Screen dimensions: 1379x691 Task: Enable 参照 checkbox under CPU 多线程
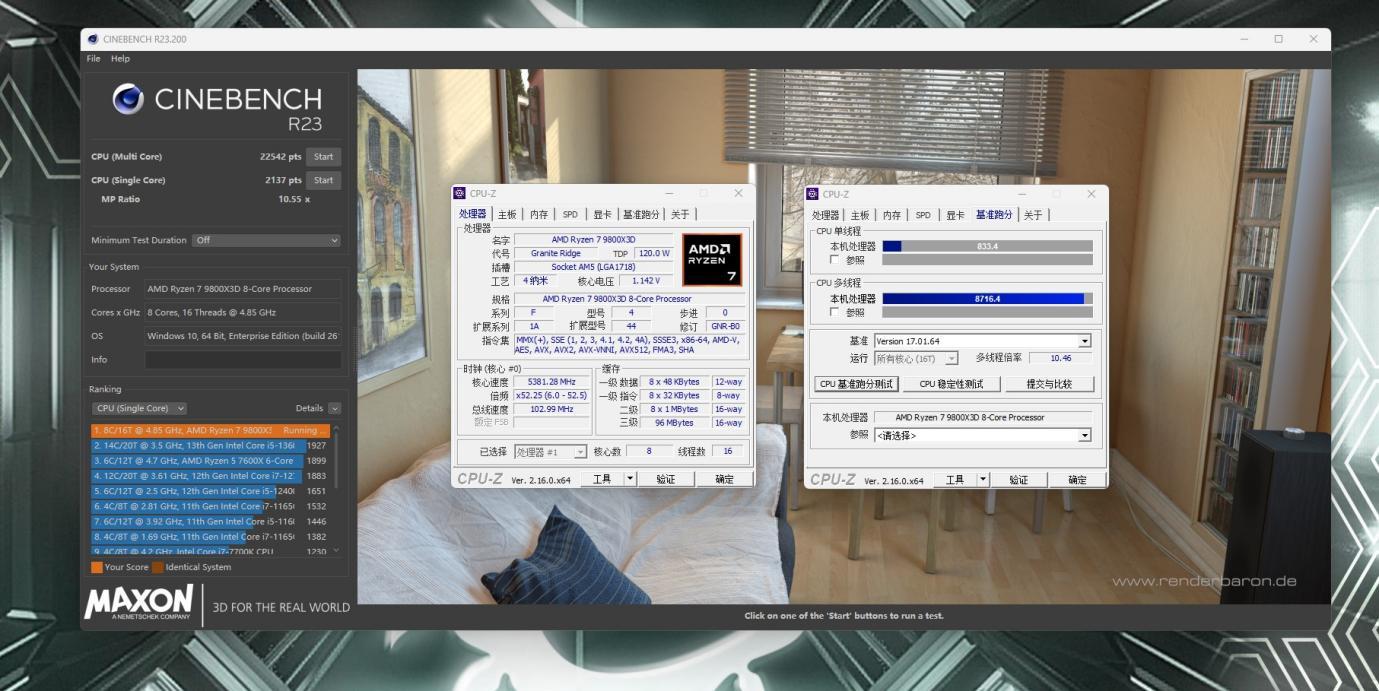(x=835, y=312)
